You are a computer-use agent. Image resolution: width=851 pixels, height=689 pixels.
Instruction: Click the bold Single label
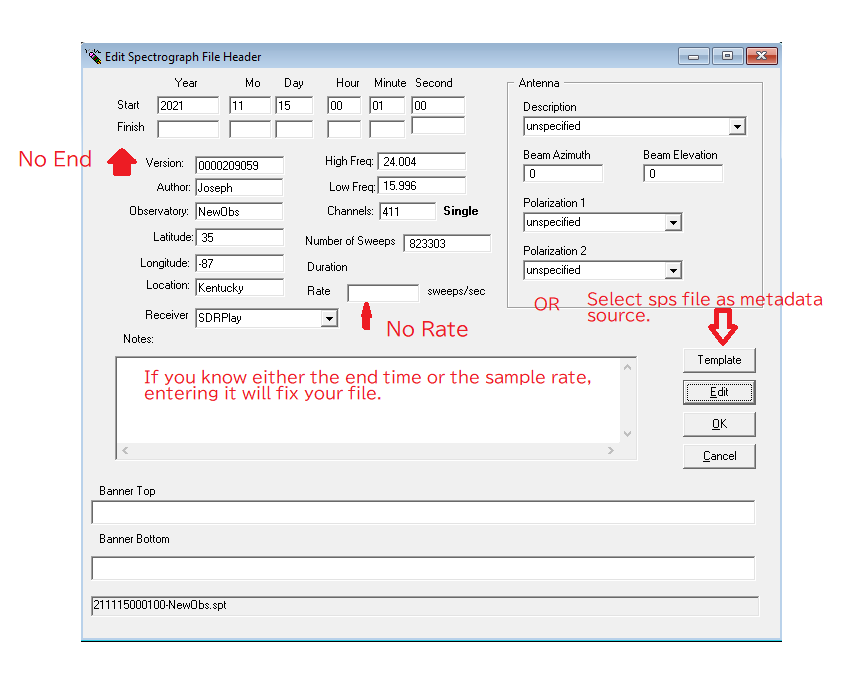click(x=461, y=211)
